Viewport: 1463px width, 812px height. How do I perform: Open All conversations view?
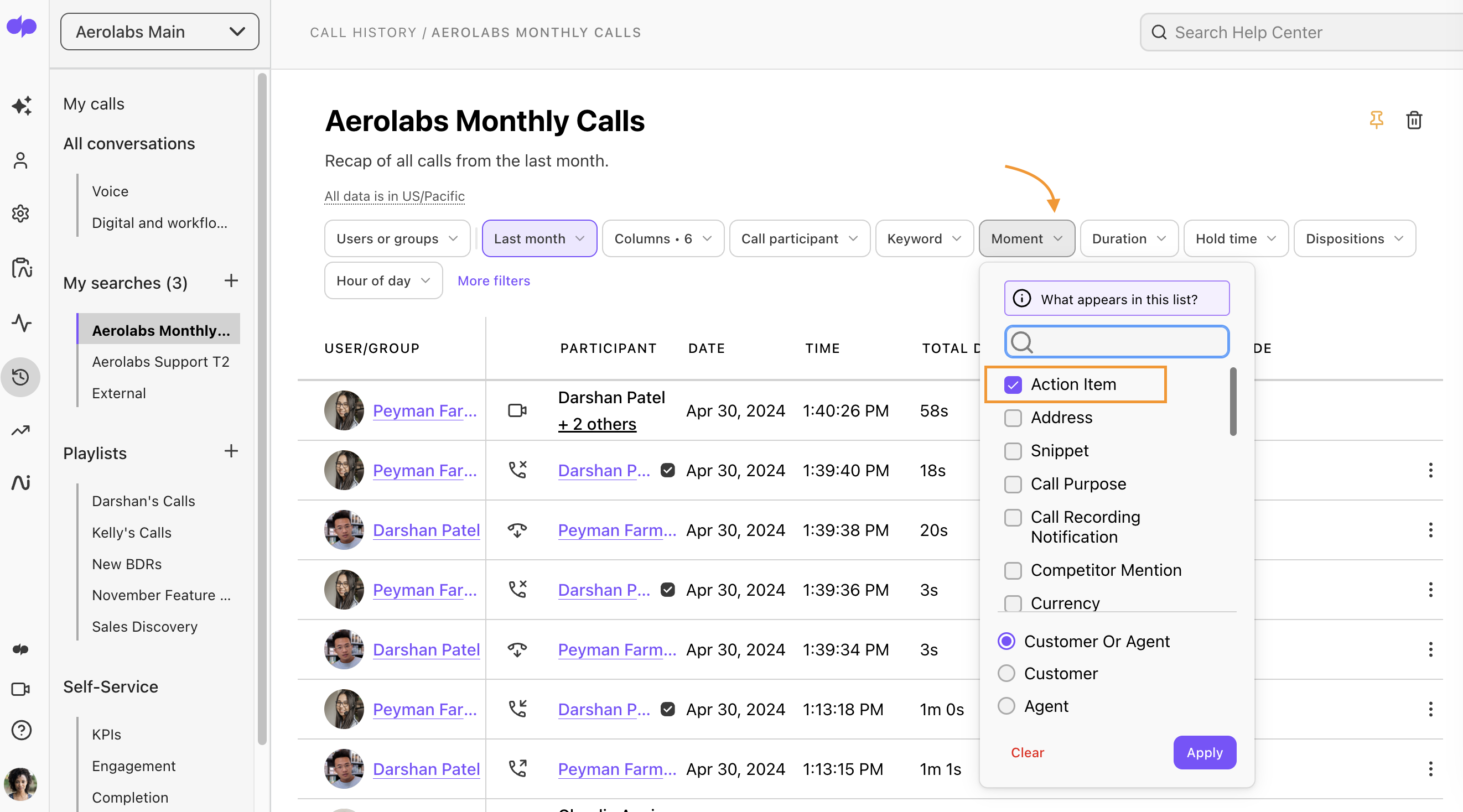(129, 144)
